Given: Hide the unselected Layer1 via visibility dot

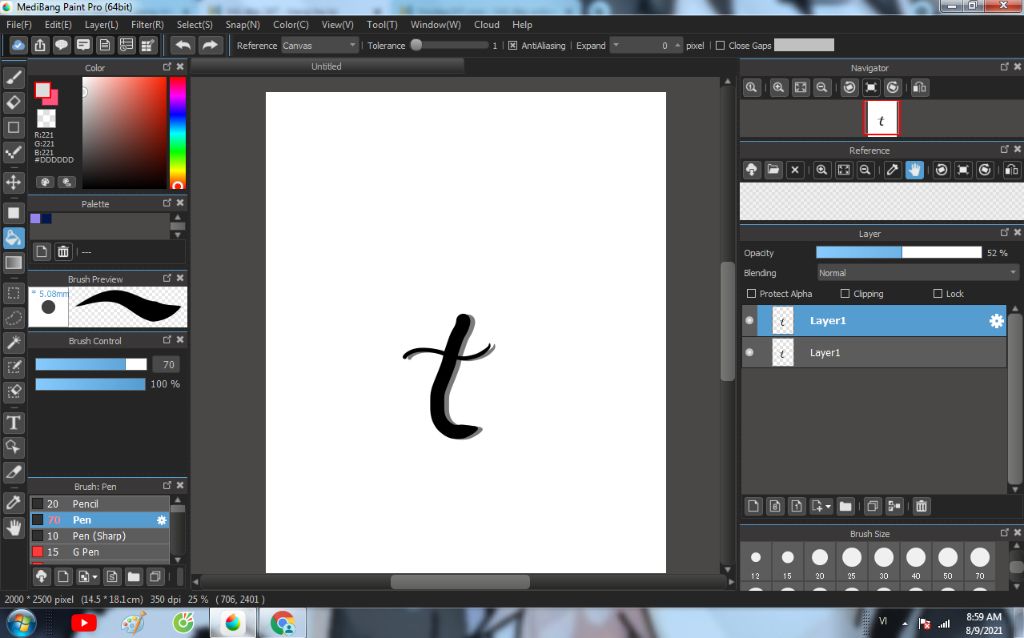Looking at the screenshot, I should click(750, 353).
